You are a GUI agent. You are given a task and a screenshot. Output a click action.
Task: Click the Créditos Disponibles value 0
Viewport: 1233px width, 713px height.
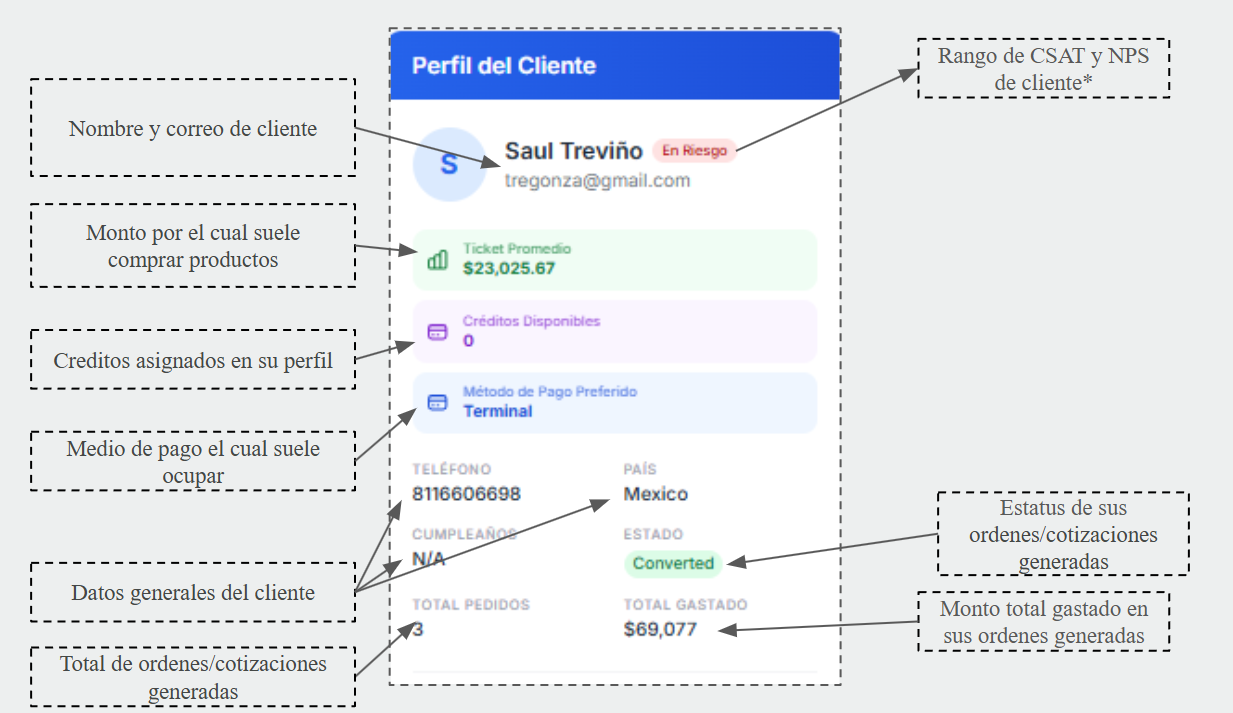pos(468,341)
